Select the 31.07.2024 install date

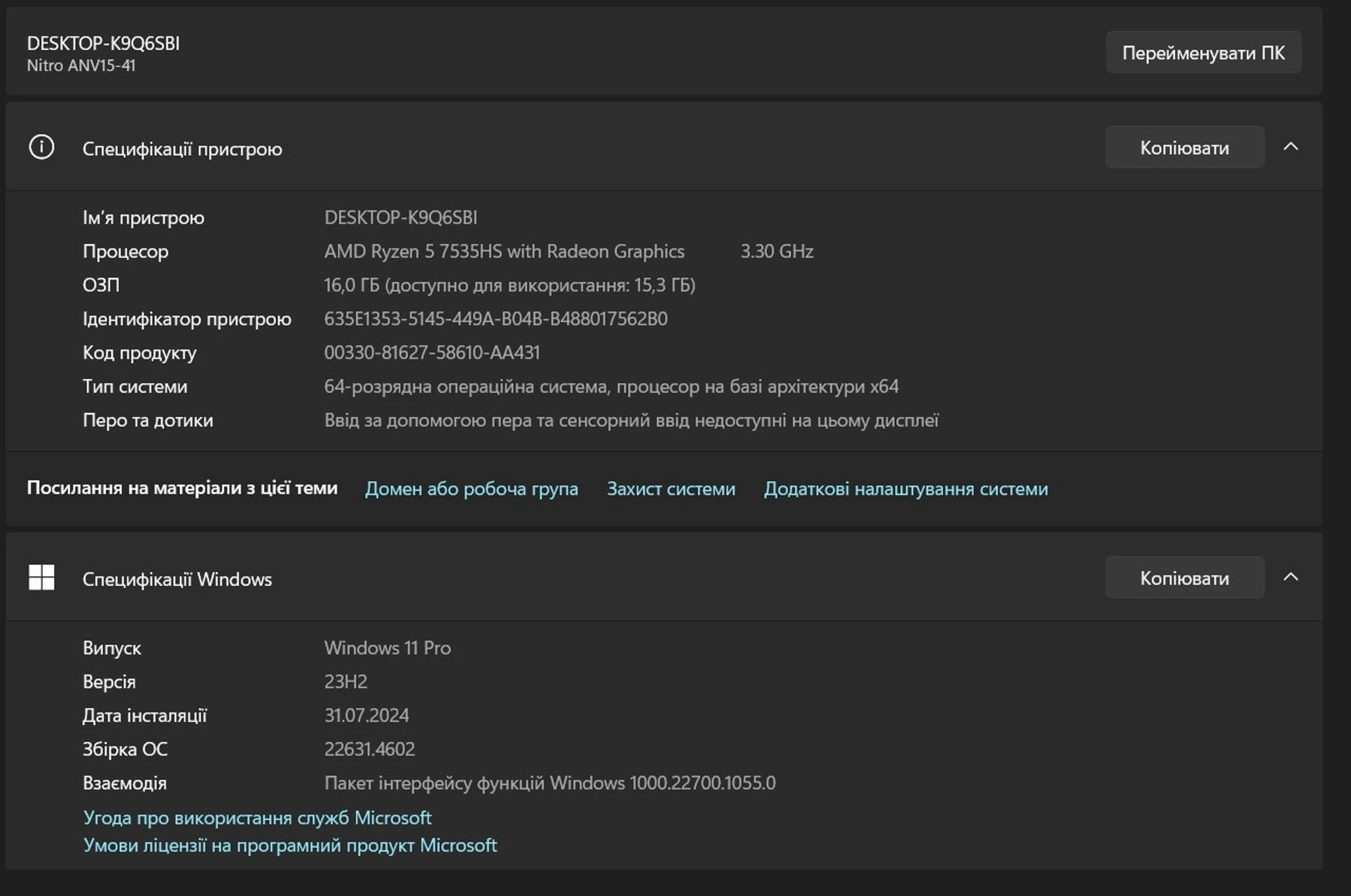tap(367, 716)
